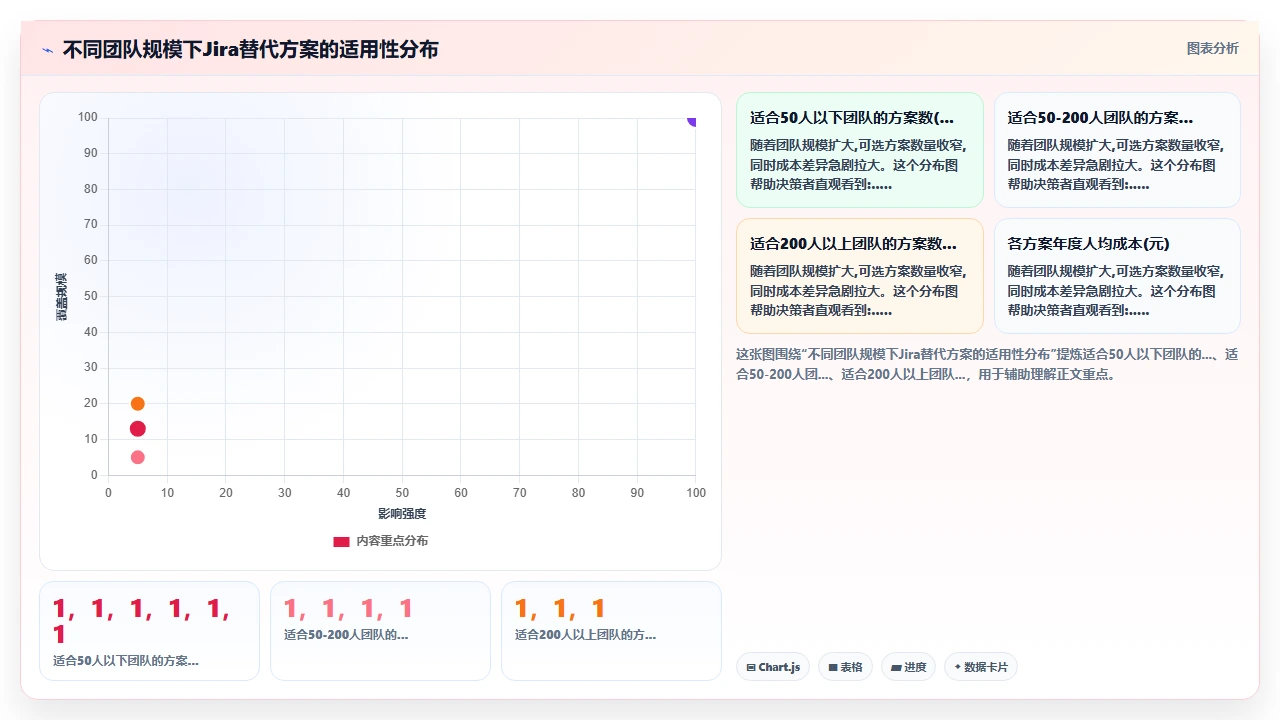Click the Chart.js tag
Image resolution: width=1280 pixels, height=720 pixels.
773,667
